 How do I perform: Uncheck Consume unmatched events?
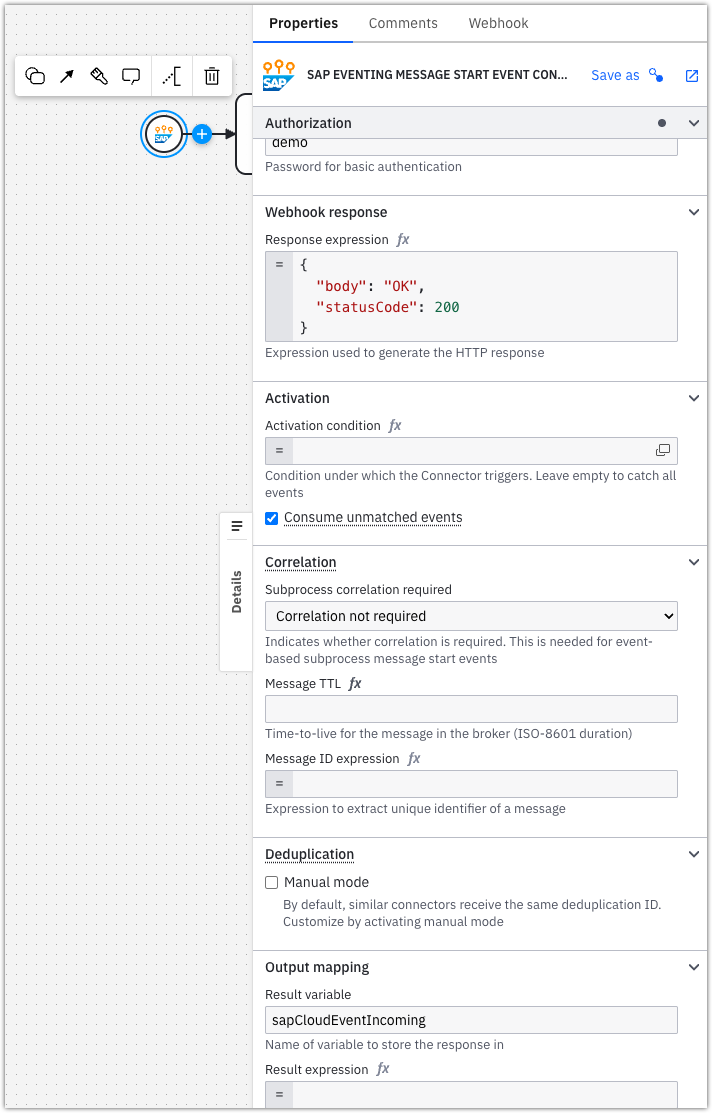tap(272, 518)
